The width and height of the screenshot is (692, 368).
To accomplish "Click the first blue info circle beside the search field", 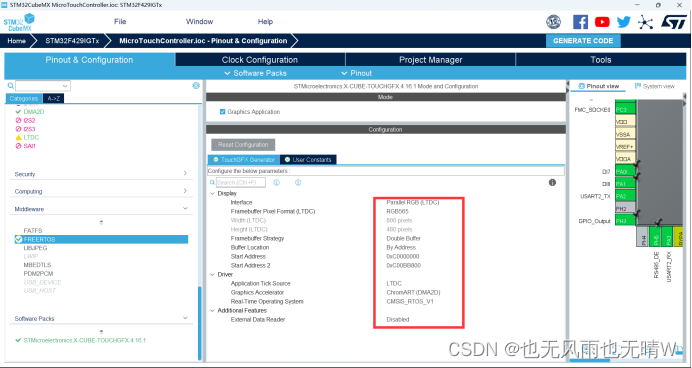I will tap(276, 182).
